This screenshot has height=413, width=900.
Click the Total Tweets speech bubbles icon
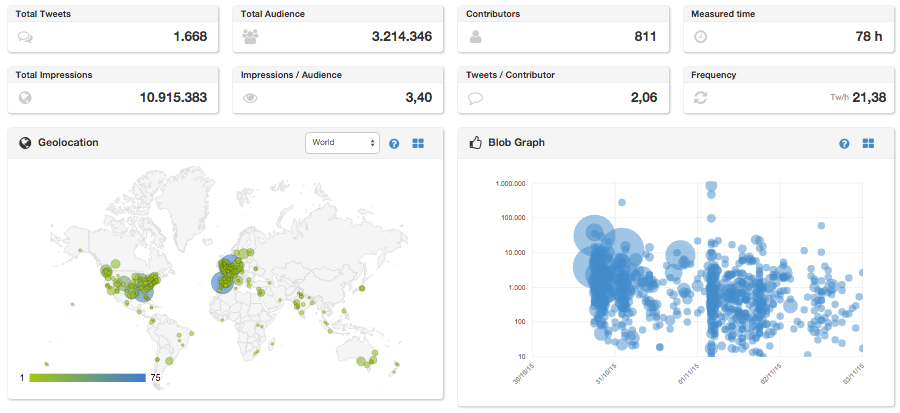pyautogui.click(x=25, y=37)
